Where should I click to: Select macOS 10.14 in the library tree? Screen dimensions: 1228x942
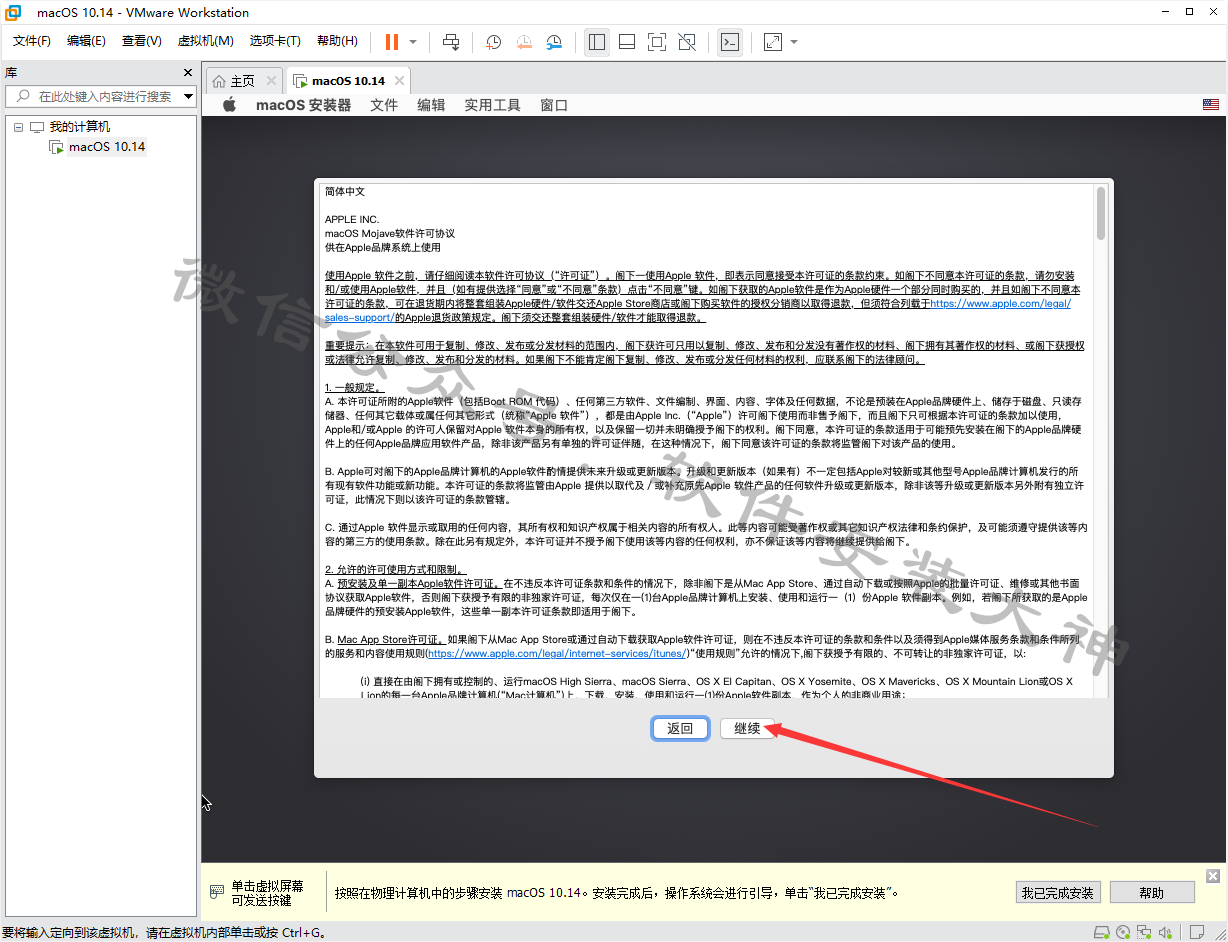click(x=107, y=147)
